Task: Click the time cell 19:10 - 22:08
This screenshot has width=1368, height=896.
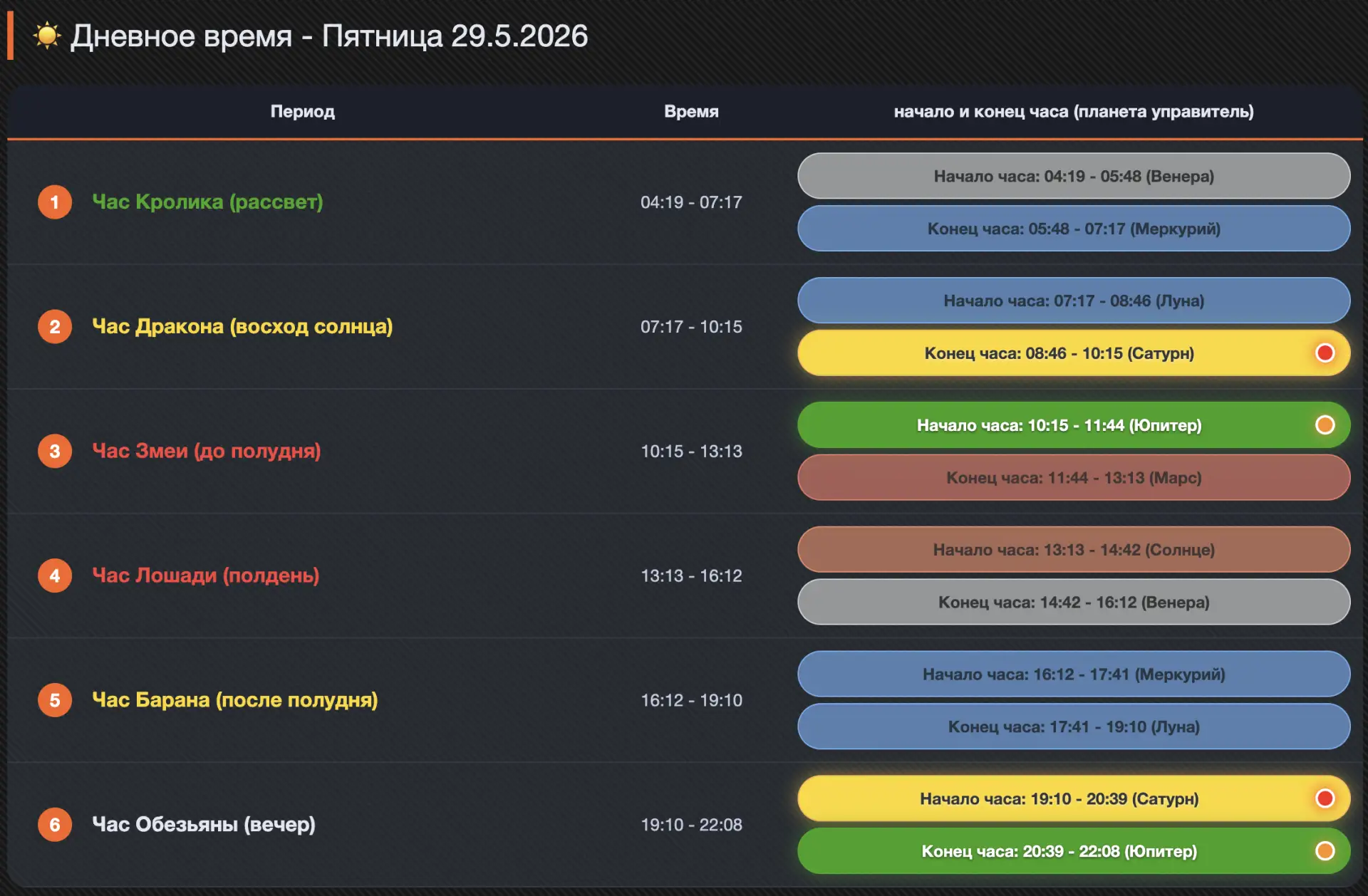Action: (x=691, y=825)
